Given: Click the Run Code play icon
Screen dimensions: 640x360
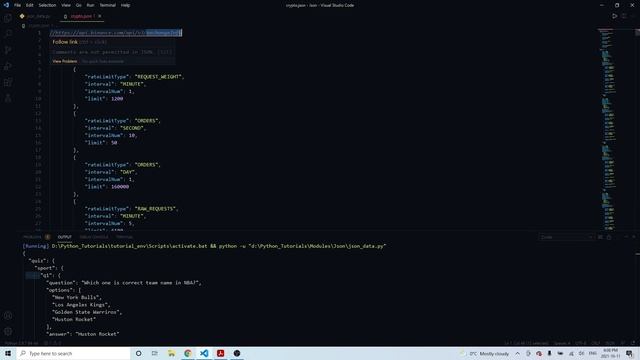Looking at the screenshot, I should coord(614,16).
